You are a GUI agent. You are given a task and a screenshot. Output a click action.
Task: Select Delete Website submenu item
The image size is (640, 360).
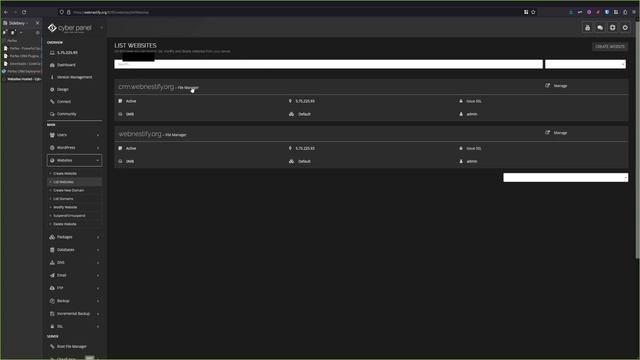tap(64, 224)
